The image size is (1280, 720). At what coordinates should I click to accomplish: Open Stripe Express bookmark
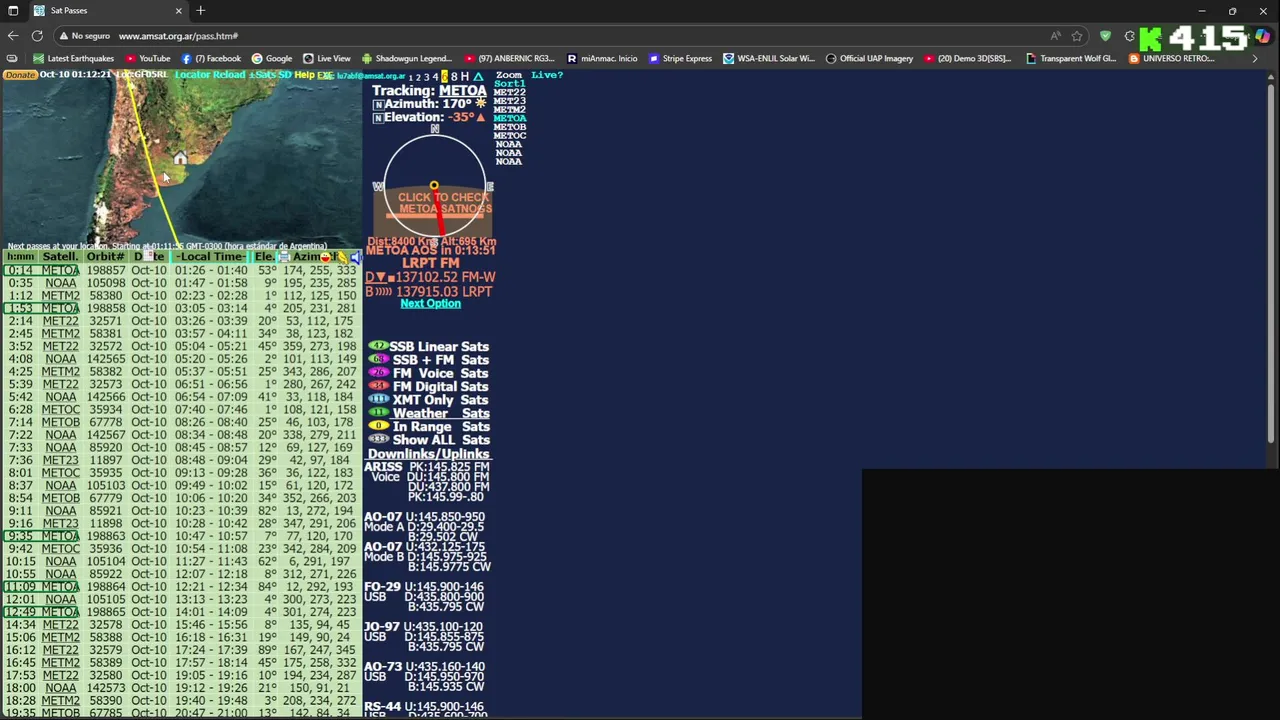pyautogui.click(x=680, y=58)
